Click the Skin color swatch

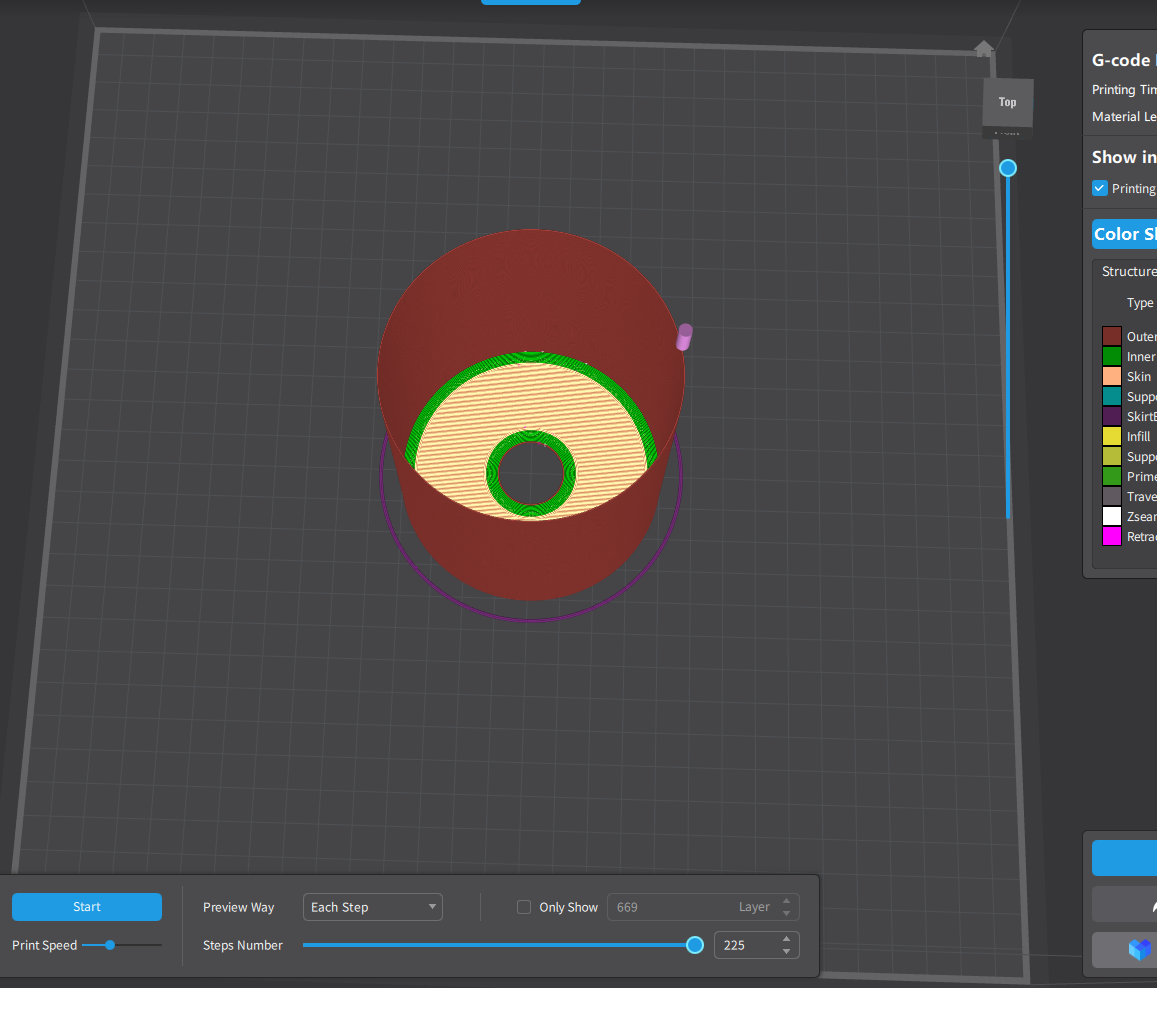(1112, 376)
